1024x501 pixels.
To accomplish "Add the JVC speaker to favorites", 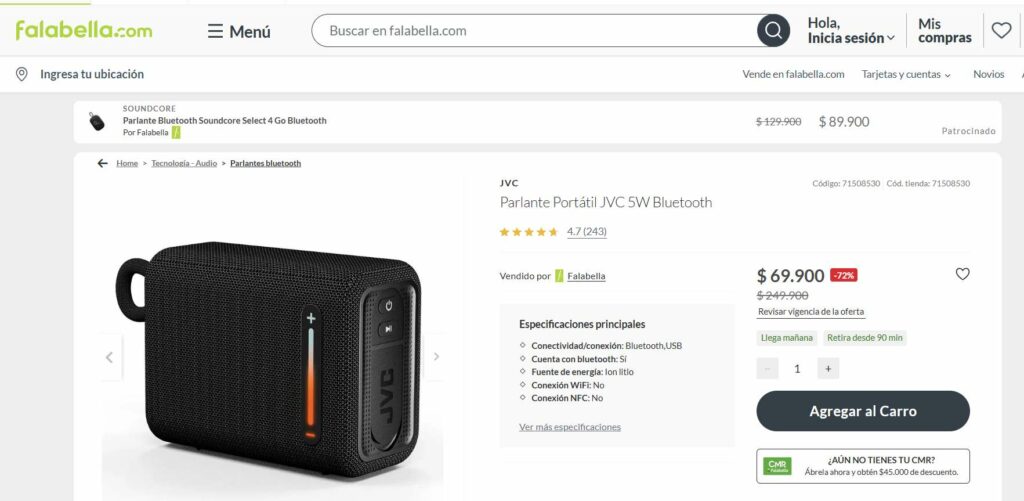I will 963,274.
